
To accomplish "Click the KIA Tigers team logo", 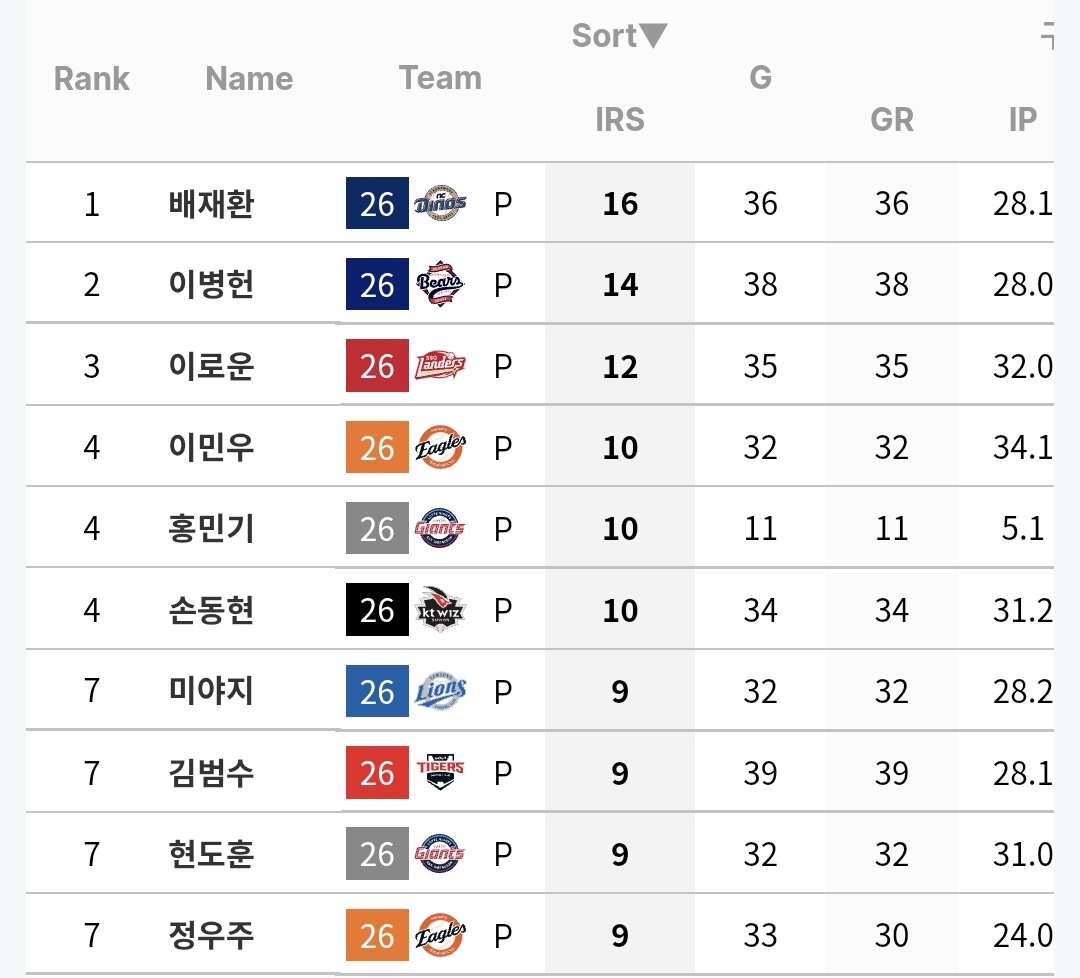I will pyautogui.click(x=440, y=772).
